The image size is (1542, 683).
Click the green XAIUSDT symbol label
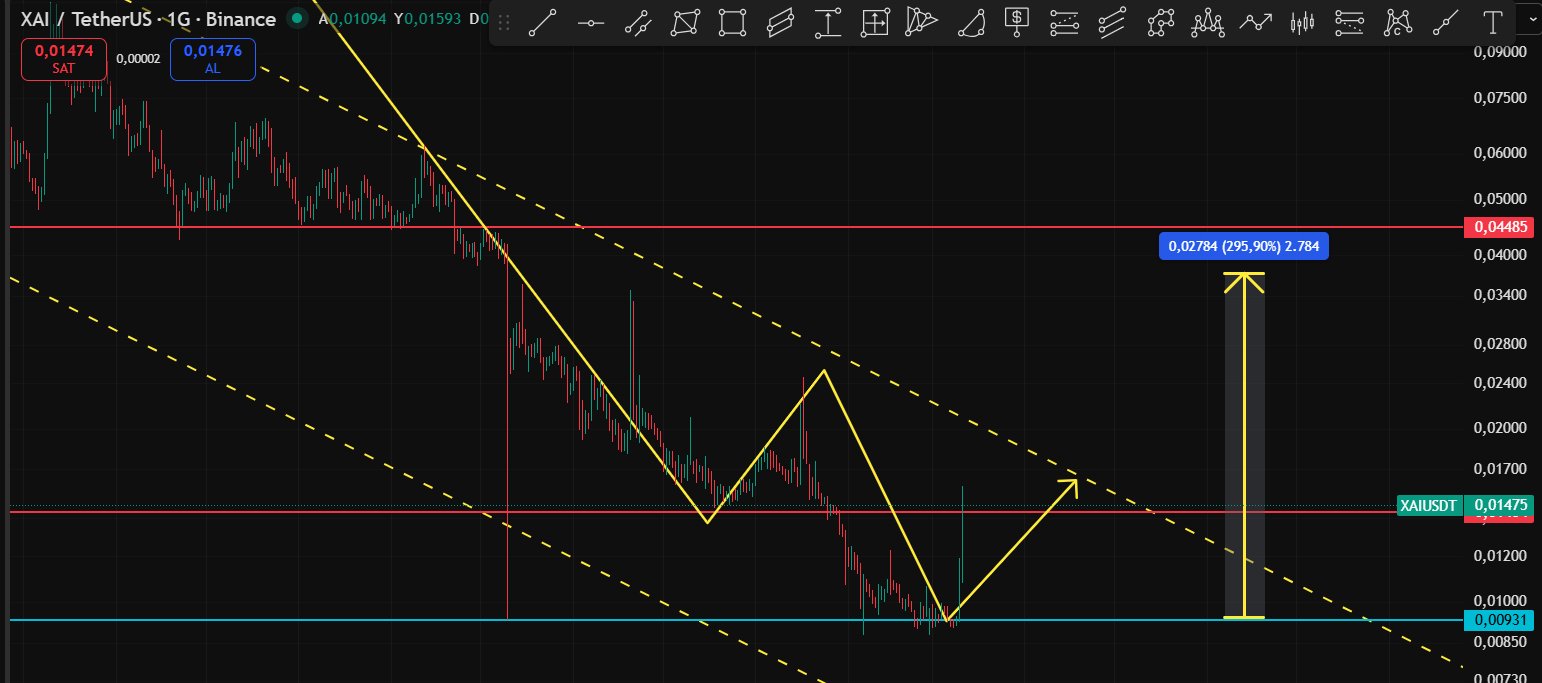point(1428,505)
